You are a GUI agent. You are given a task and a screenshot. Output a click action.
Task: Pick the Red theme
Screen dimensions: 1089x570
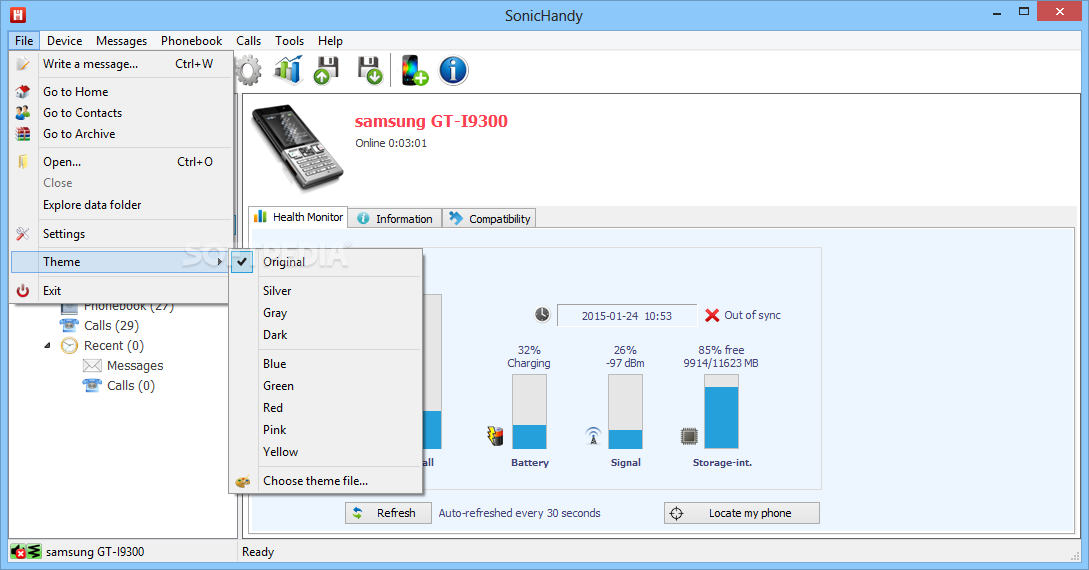click(326, 408)
